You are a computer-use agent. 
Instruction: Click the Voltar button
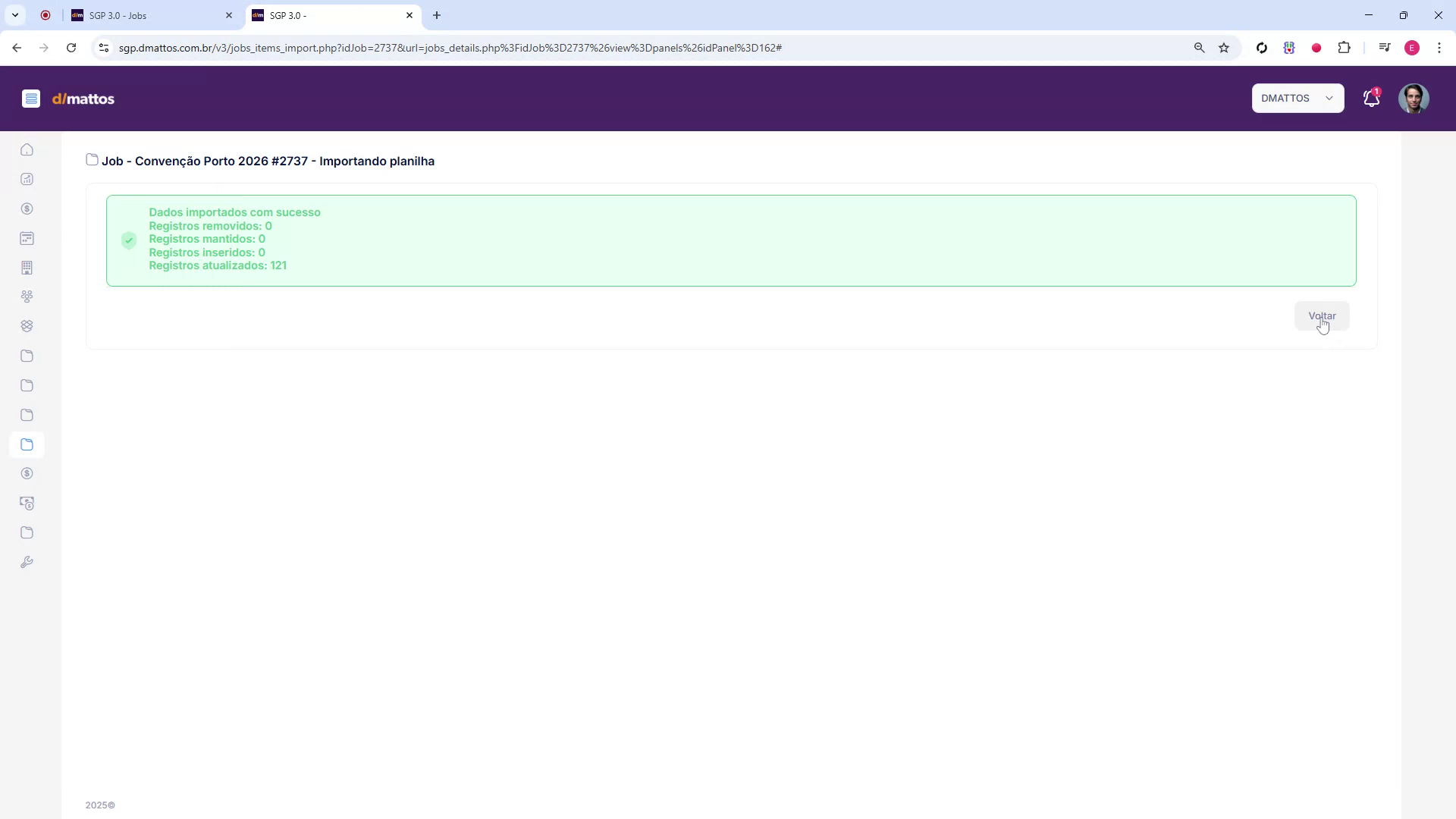[1323, 315]
